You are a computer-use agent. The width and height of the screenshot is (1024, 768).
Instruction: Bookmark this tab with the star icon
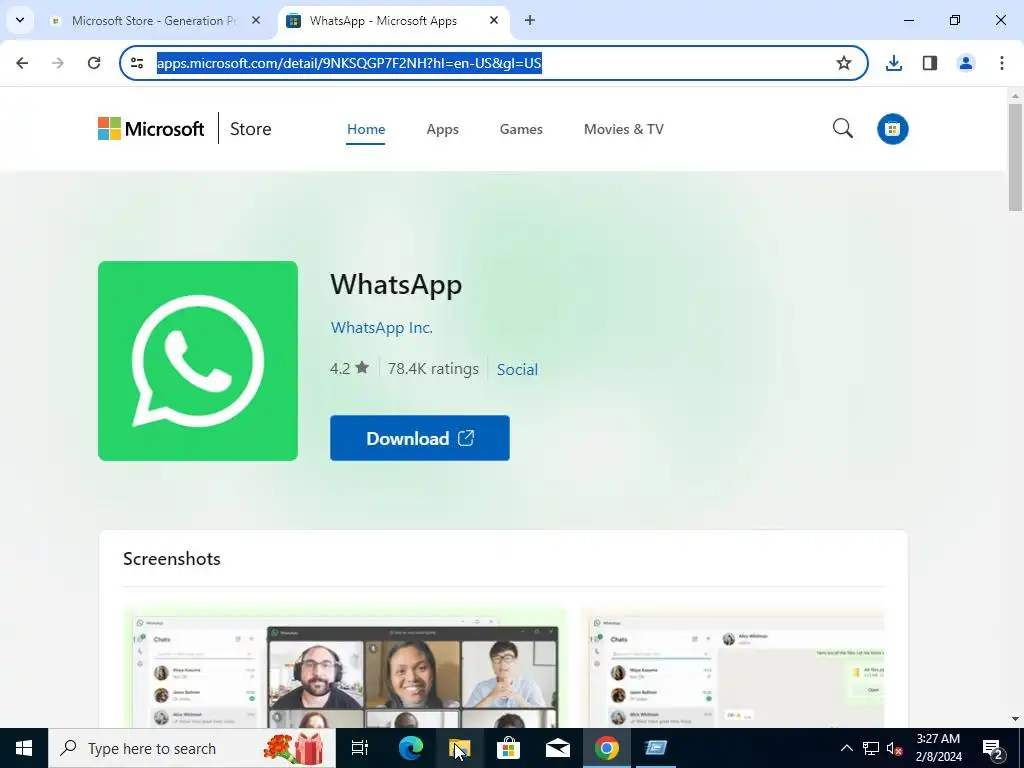(844, 63)
